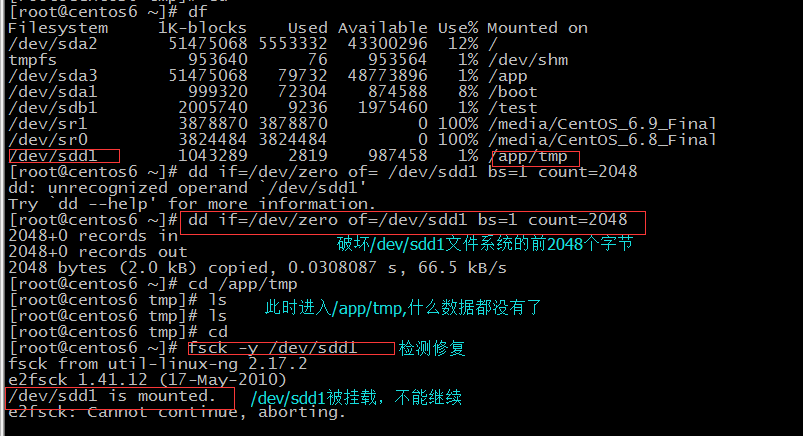This screenshot has height=436, width=803.
Task: Click the tmpfs filesystem row
Action: (288, 60)
